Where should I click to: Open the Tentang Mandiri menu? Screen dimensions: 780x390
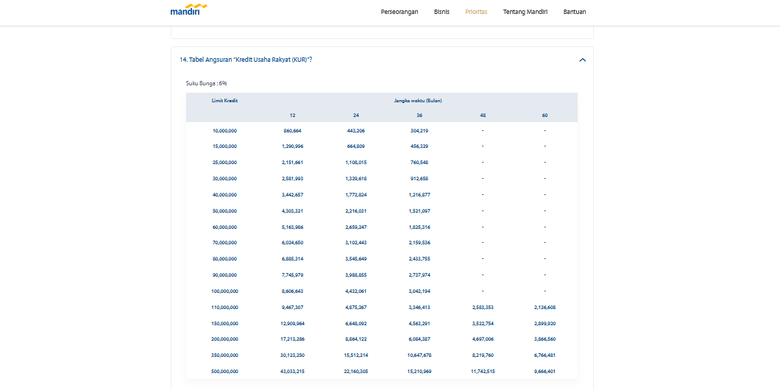pos(525,11)
